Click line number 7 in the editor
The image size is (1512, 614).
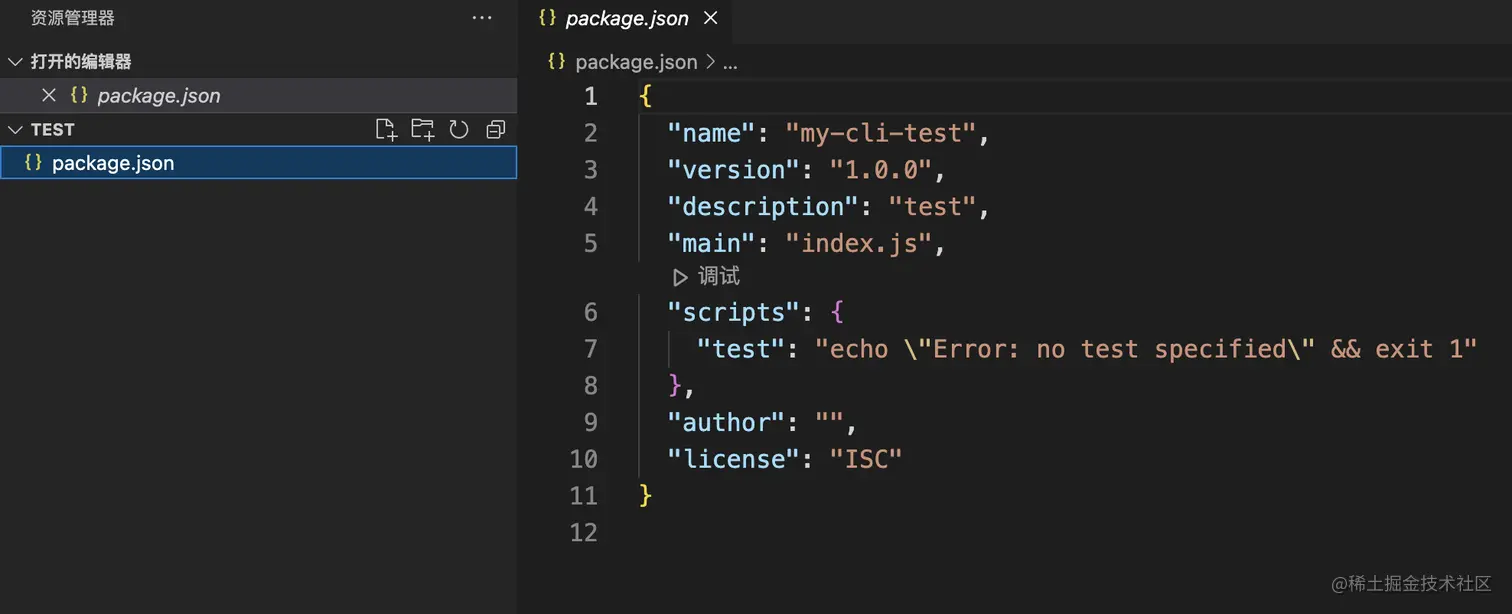pos(590,348)
